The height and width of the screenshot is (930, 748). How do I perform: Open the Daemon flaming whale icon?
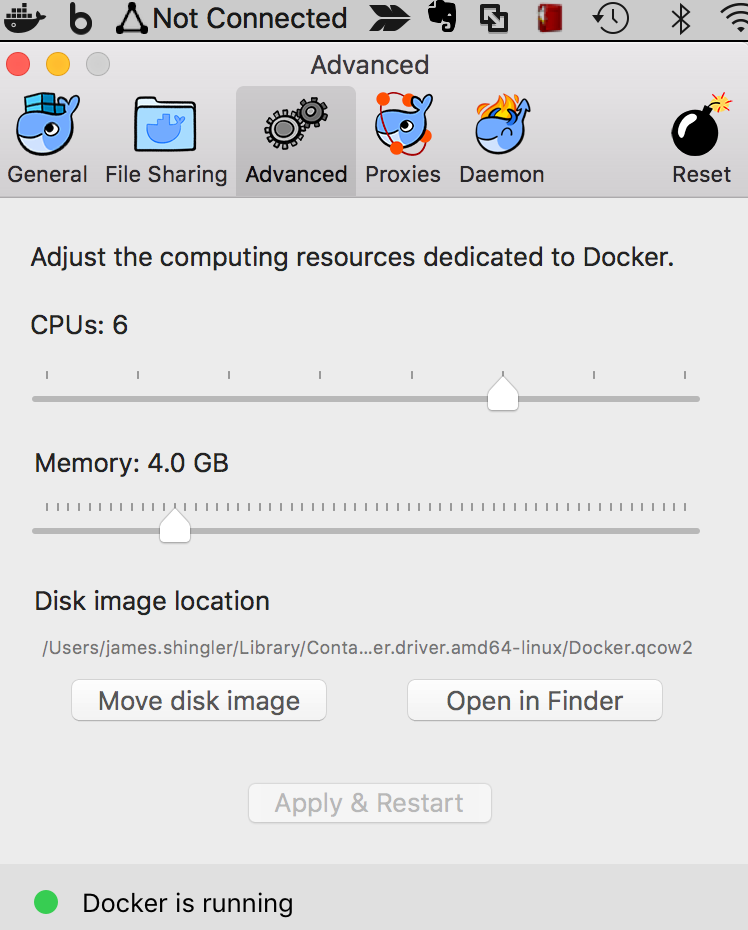point(502,123)
